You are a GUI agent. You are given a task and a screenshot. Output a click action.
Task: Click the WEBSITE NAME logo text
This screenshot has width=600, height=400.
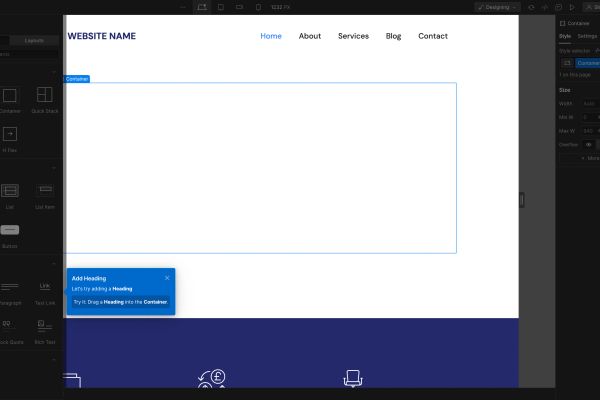(102, 36)
